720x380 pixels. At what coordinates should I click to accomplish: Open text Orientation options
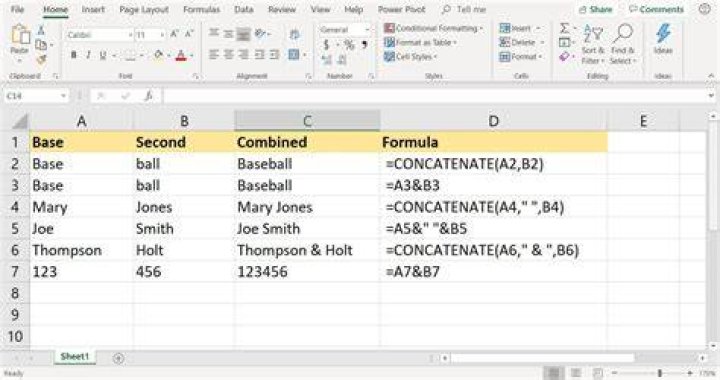pos(260,33)
